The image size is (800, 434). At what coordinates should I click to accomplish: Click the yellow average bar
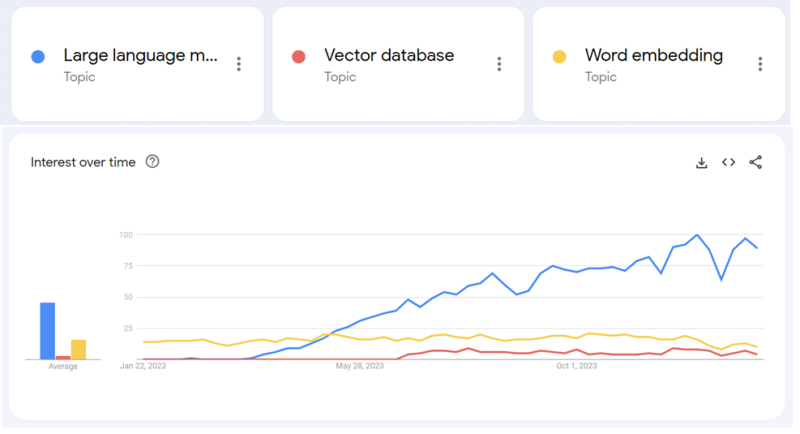[79, 349]
